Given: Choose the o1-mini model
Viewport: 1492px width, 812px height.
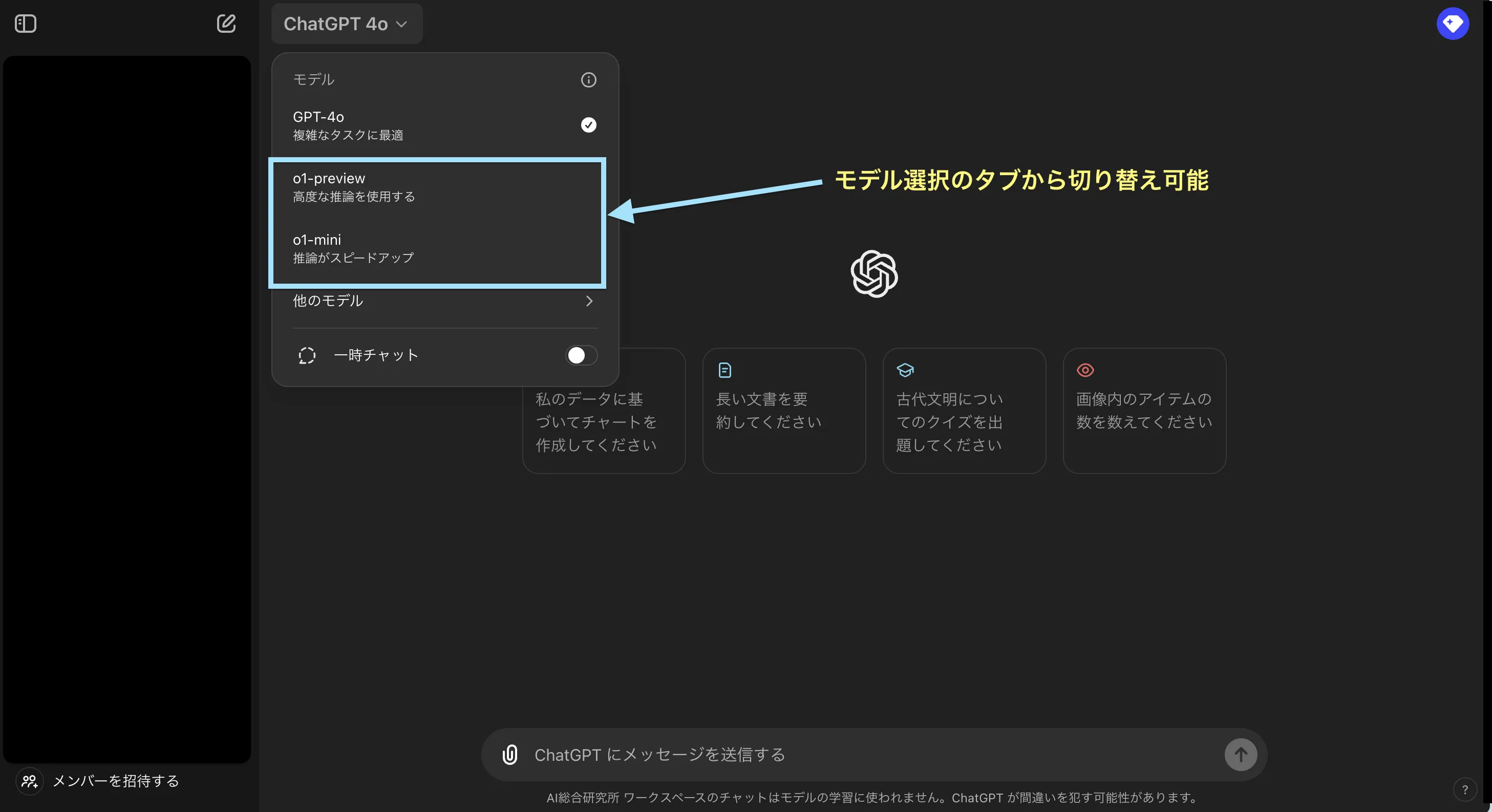Looking at the screenshot, I should 438,248.
